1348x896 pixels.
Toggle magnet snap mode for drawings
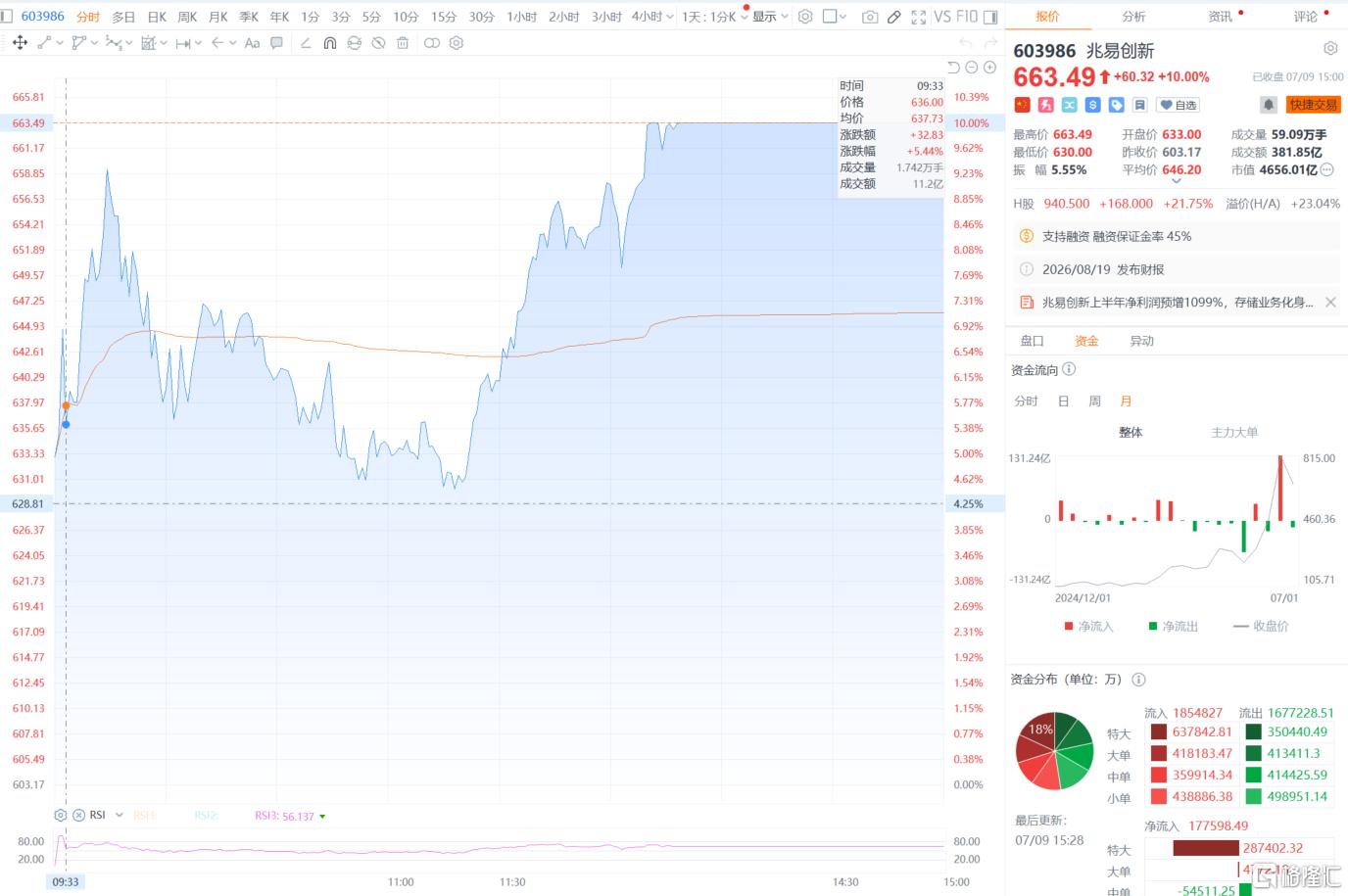pos(330,43)
